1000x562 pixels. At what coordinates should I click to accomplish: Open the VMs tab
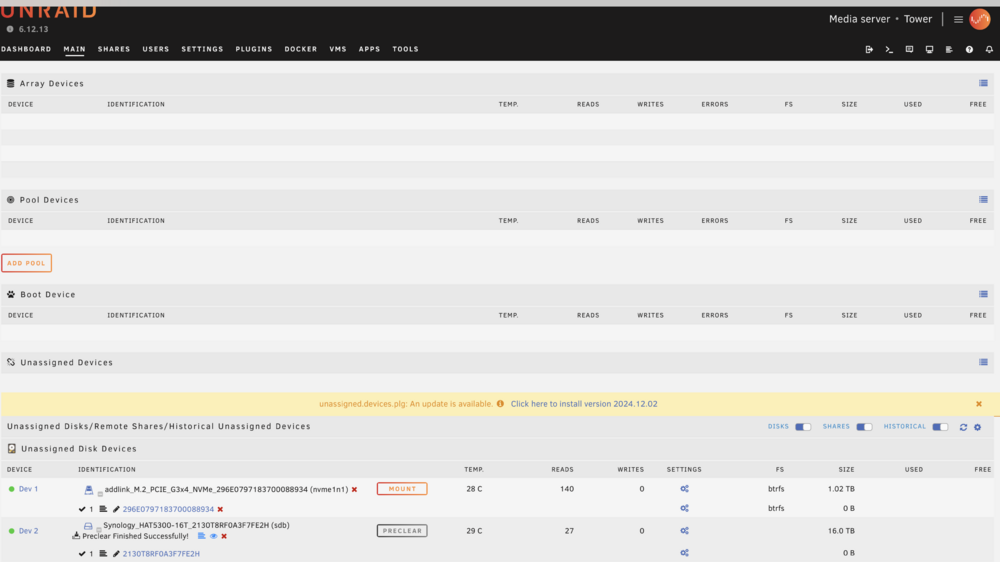(338, 49)
